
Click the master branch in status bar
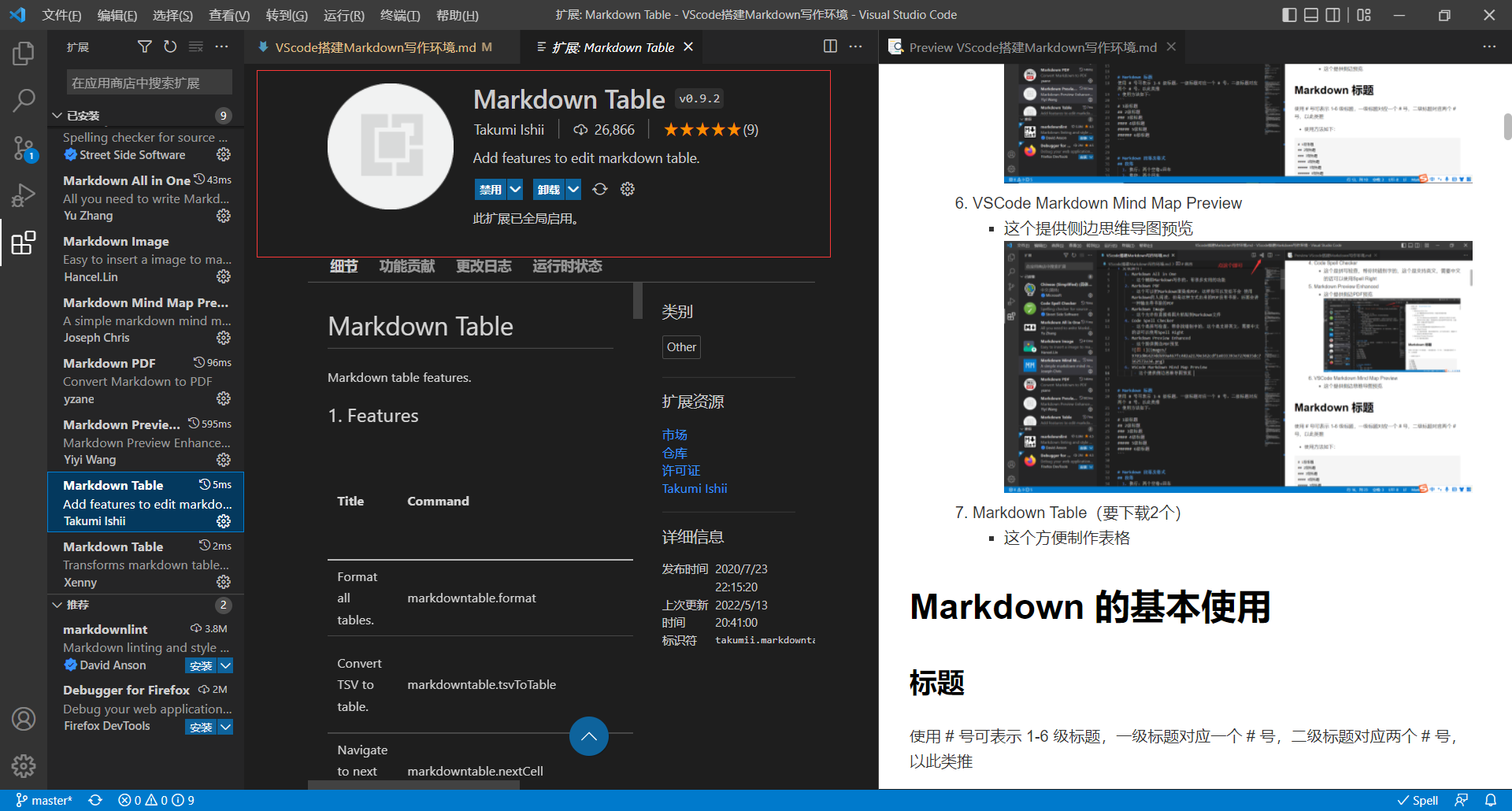tap(45, 800)
